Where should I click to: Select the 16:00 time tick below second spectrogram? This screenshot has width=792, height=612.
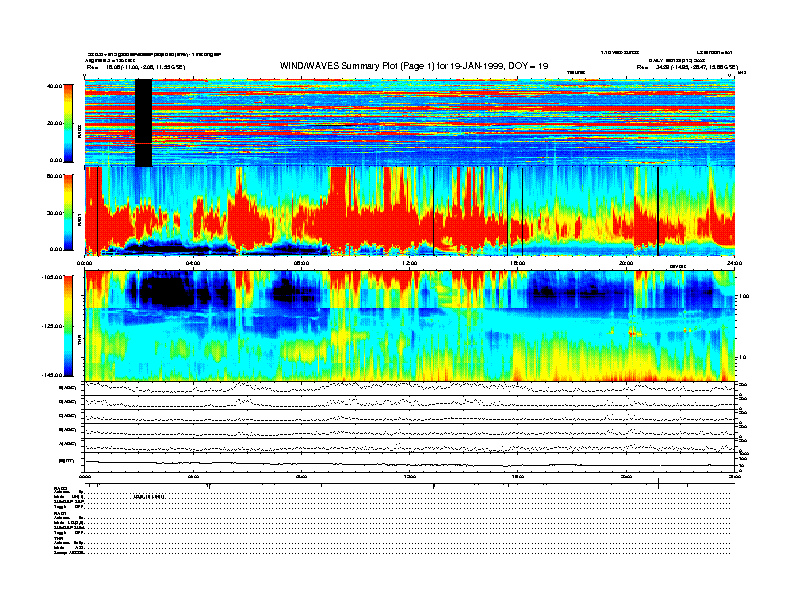[x=517, y=263]
